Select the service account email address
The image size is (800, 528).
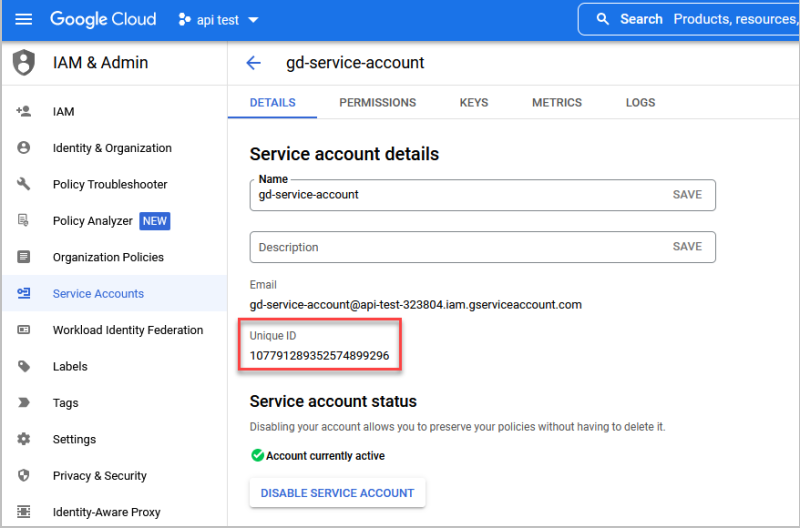[x=415, y=305]
